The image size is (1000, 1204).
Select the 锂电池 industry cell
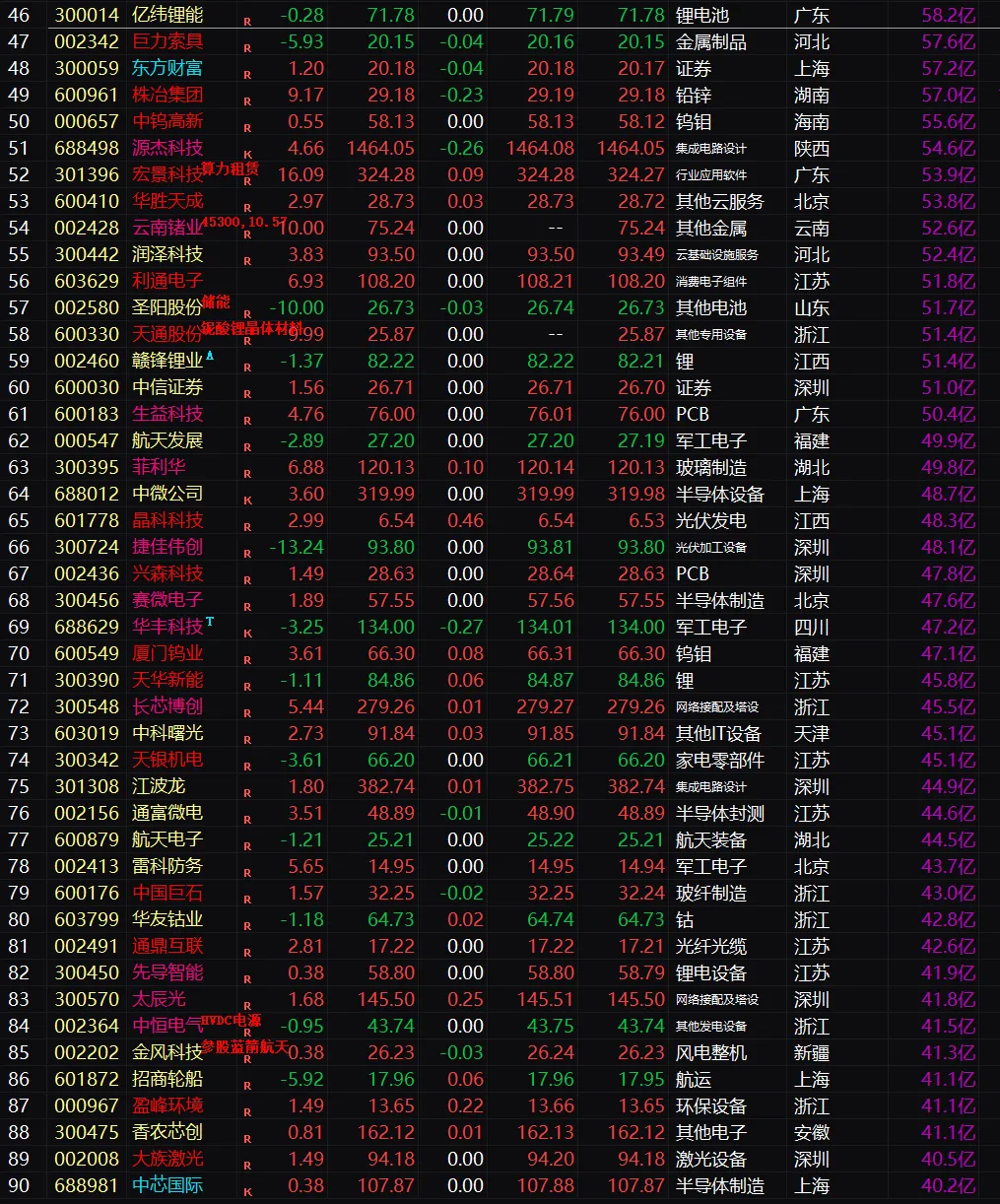coord(702,15)
